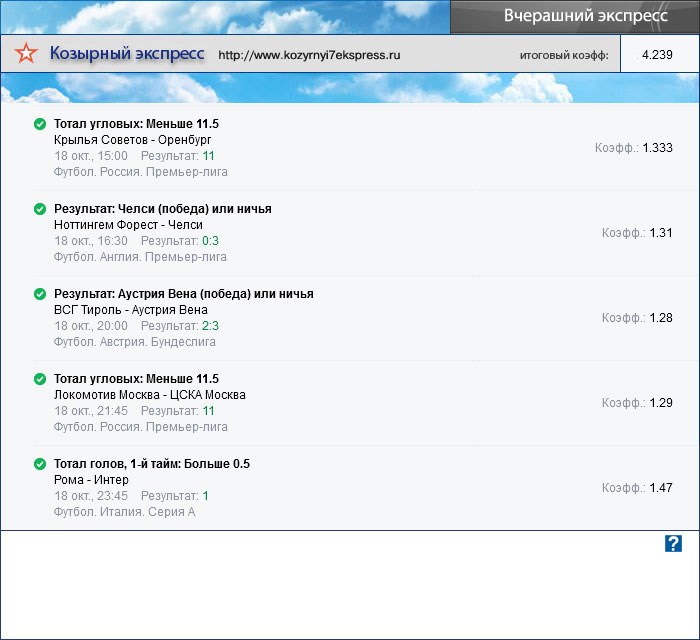Click the red star logo icon
Image resolution: width=700 pixels, height=640 pixels.
tap(28, 55)
